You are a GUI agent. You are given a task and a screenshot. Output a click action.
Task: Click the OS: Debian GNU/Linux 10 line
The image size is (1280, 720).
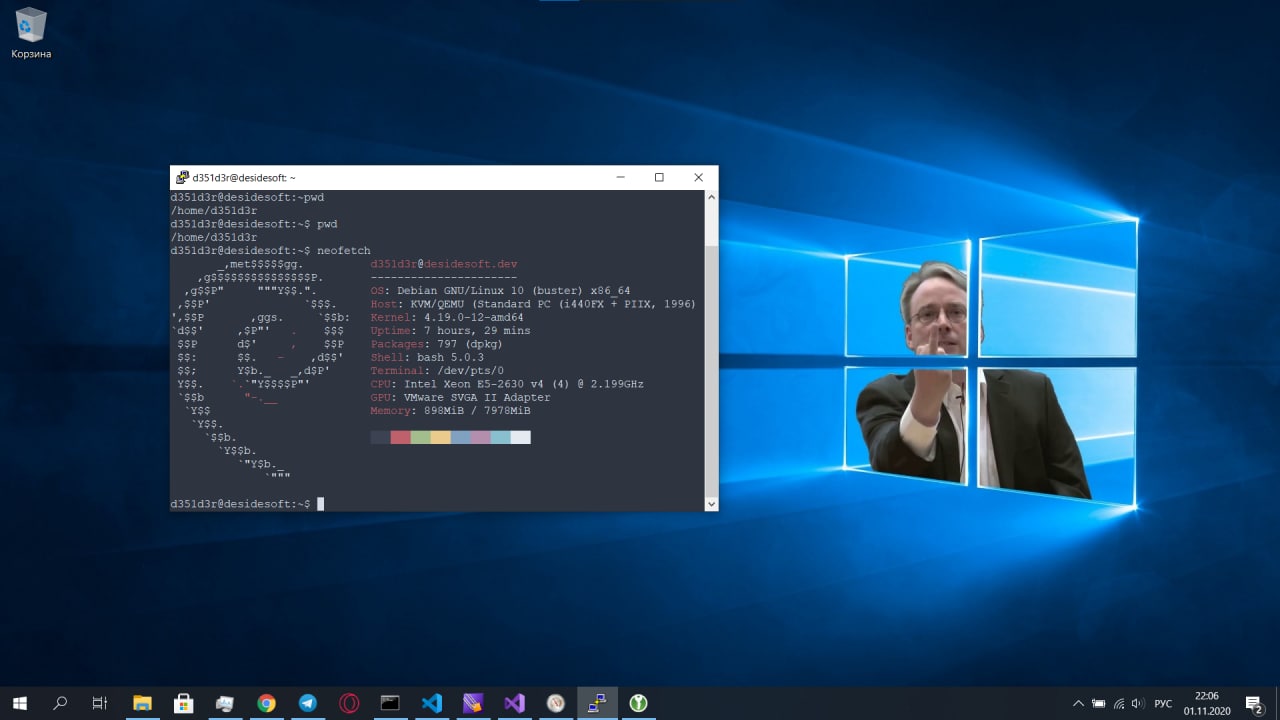coord(500,291)
